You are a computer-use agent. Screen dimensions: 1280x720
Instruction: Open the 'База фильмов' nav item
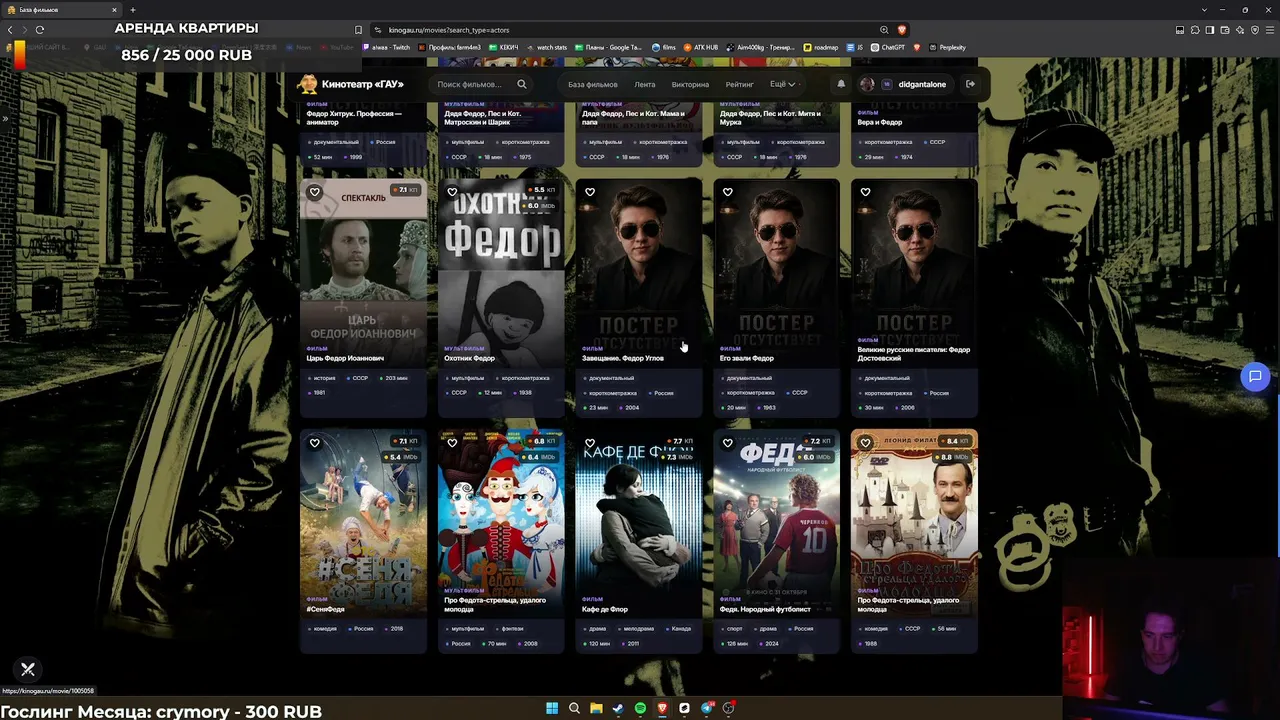tap(593, 84)
